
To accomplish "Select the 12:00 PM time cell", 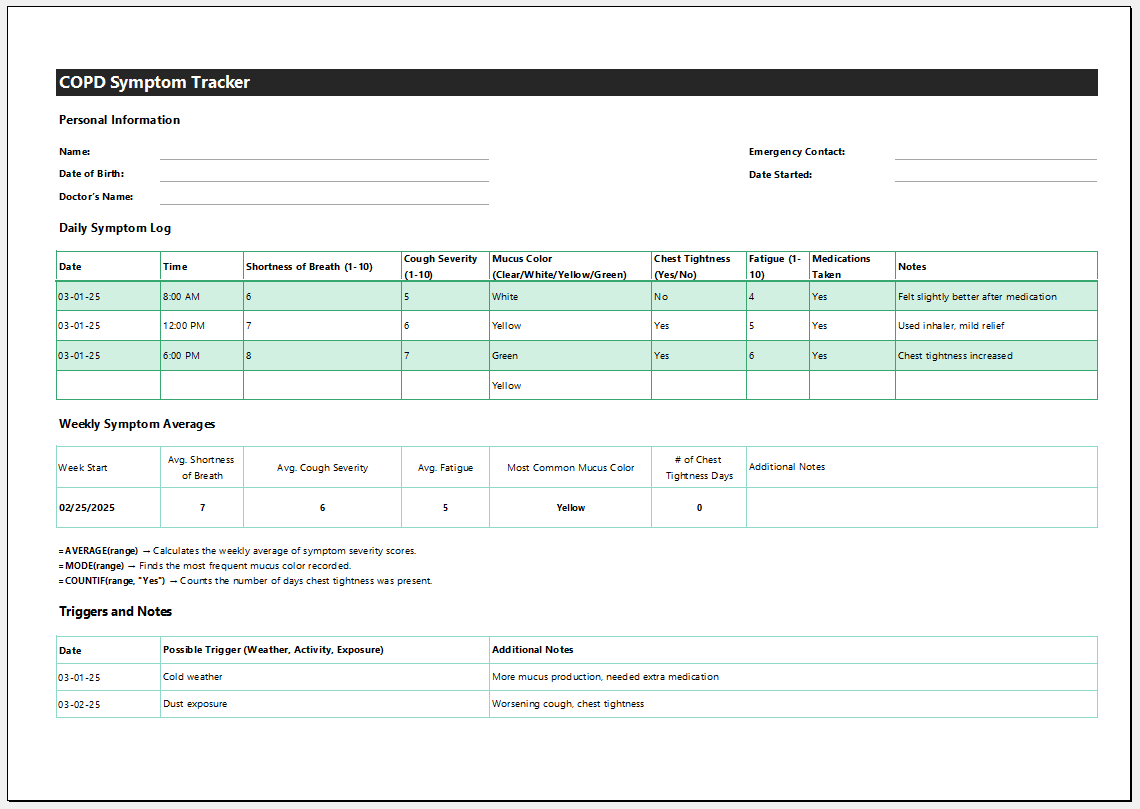I will [201, 326].
